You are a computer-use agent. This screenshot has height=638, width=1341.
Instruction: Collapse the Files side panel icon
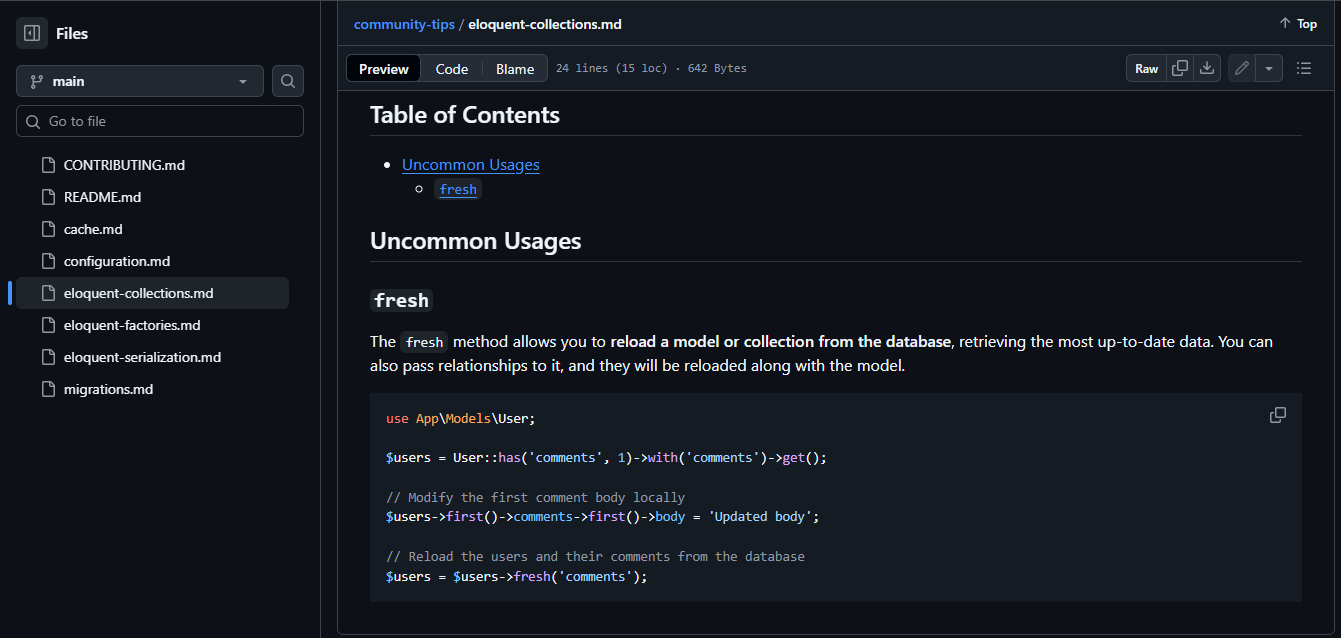click(x=32, y=33)
